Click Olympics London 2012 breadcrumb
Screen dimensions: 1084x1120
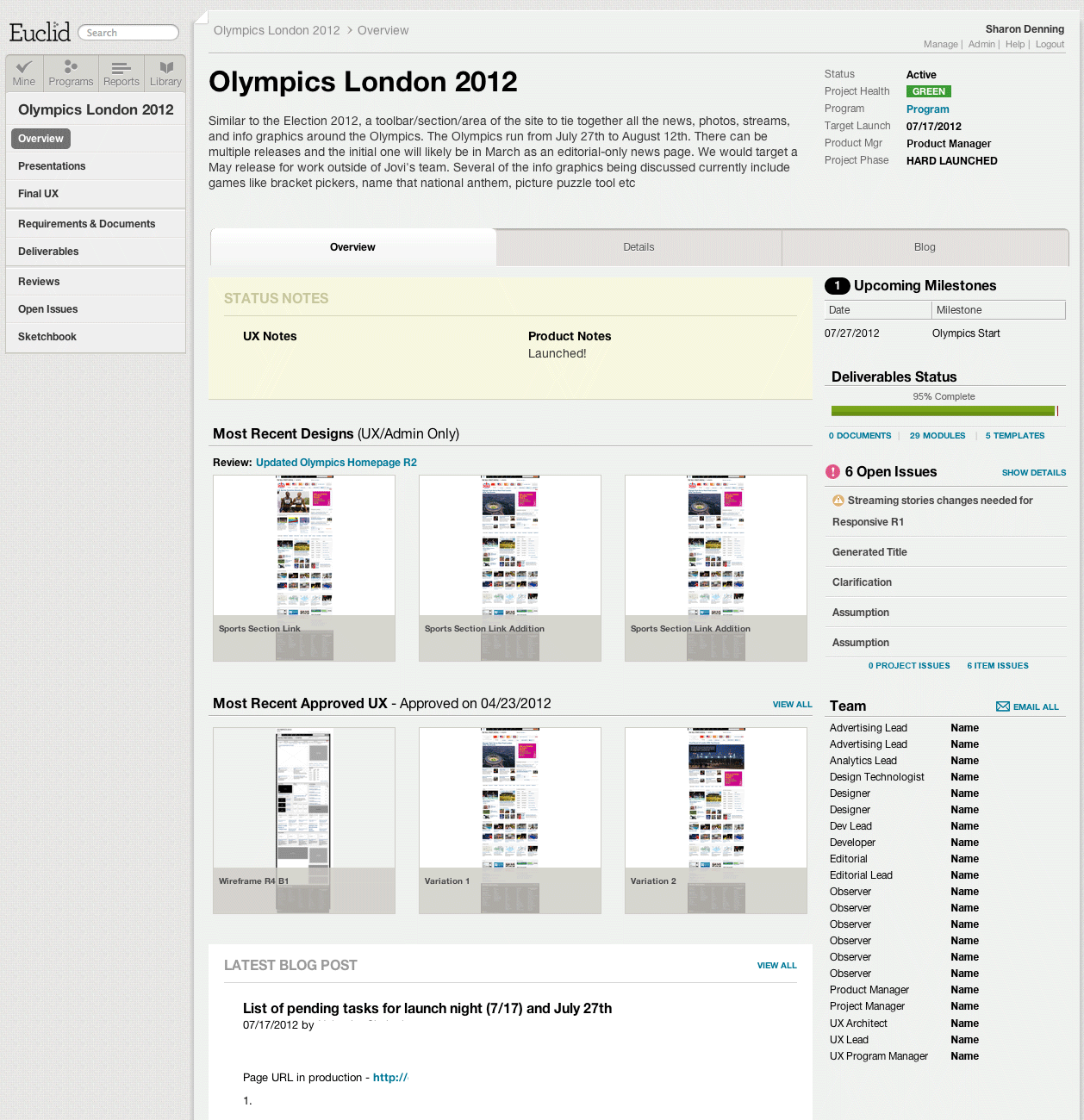click(277, 30)
